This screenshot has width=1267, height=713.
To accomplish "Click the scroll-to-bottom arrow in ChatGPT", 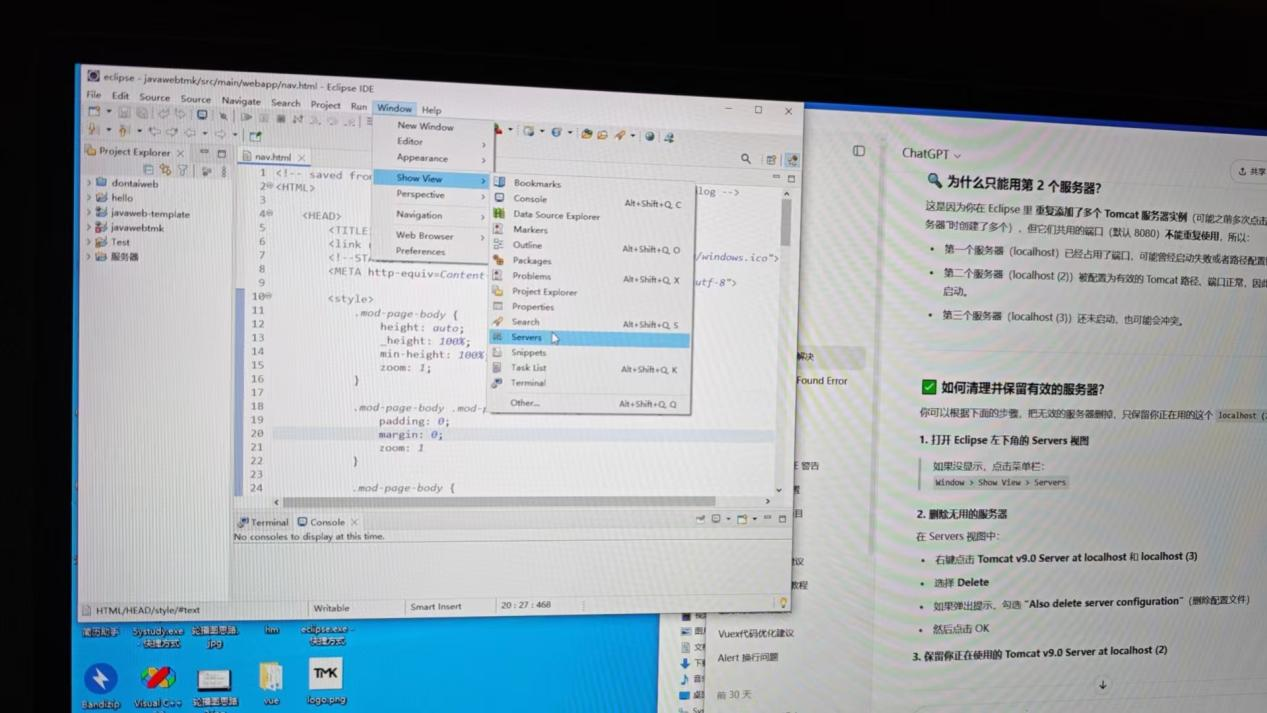I will point(1102,685).
